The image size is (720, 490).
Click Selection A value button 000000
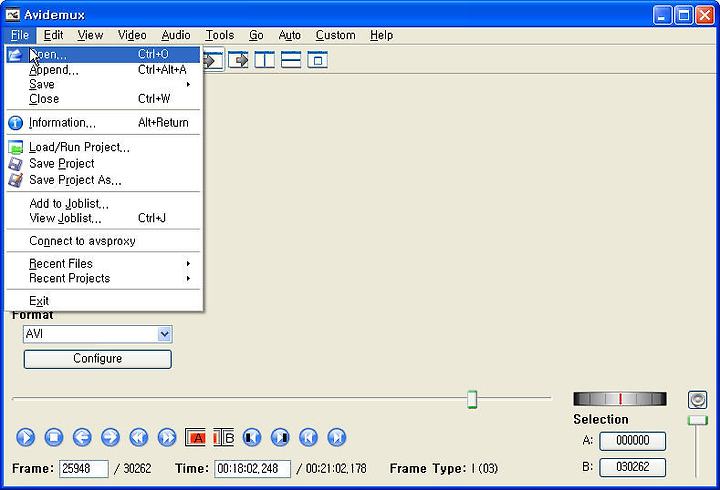click(x=632, y=441)
